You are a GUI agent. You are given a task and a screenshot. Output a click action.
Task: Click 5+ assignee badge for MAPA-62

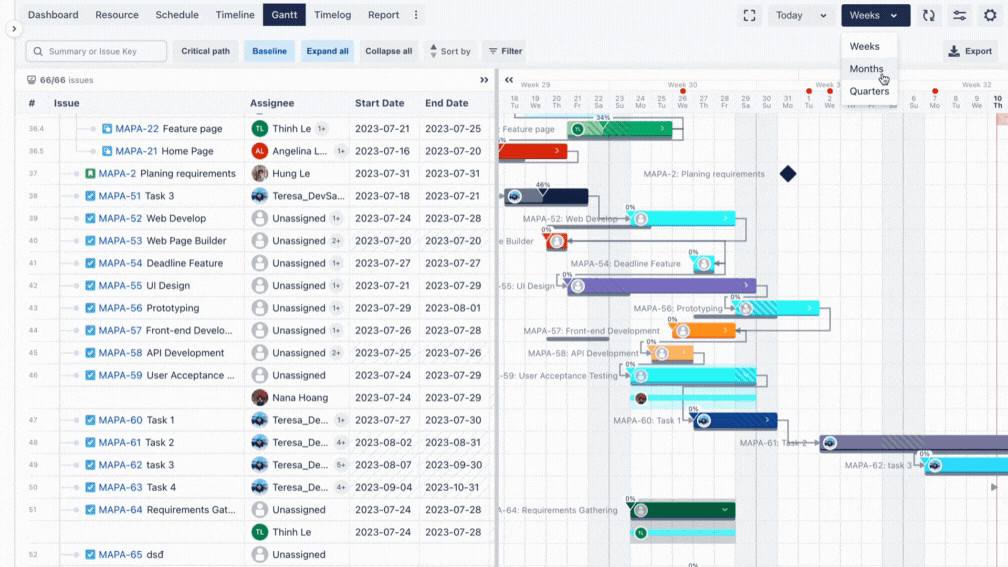coord(341,465)
